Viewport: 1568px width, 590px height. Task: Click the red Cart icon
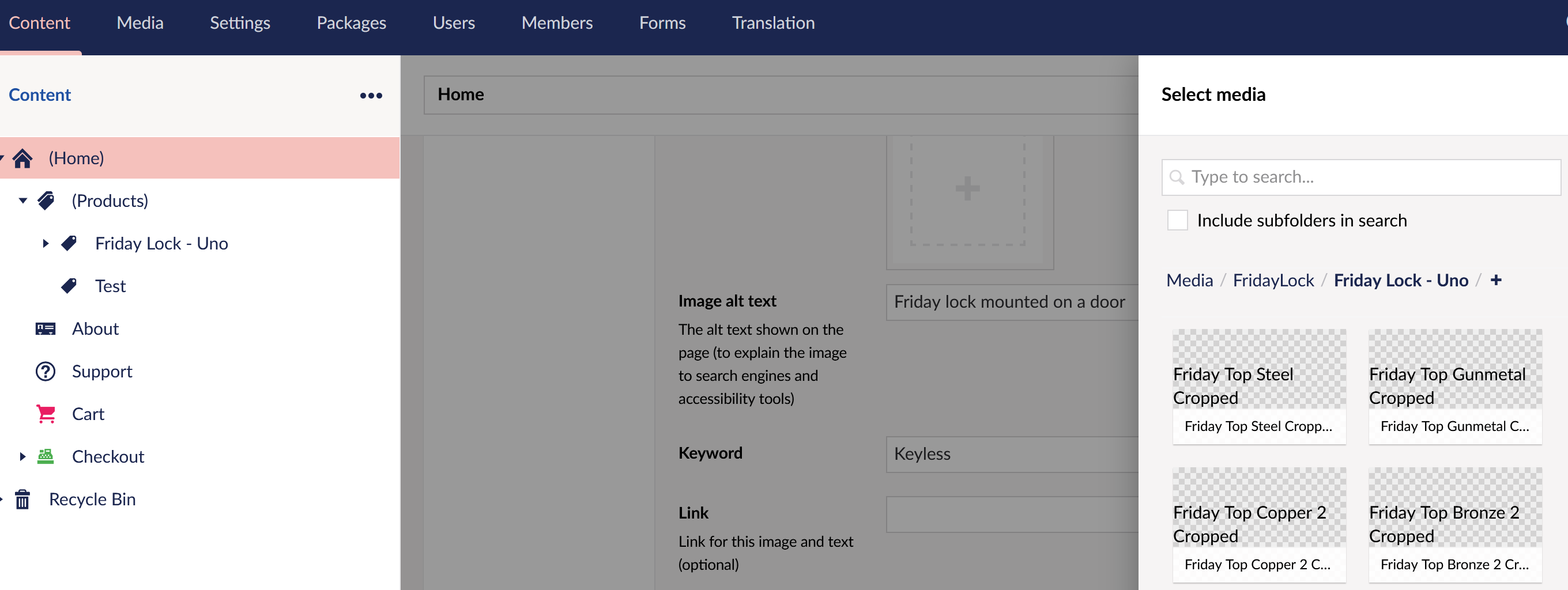pos(46,414)
